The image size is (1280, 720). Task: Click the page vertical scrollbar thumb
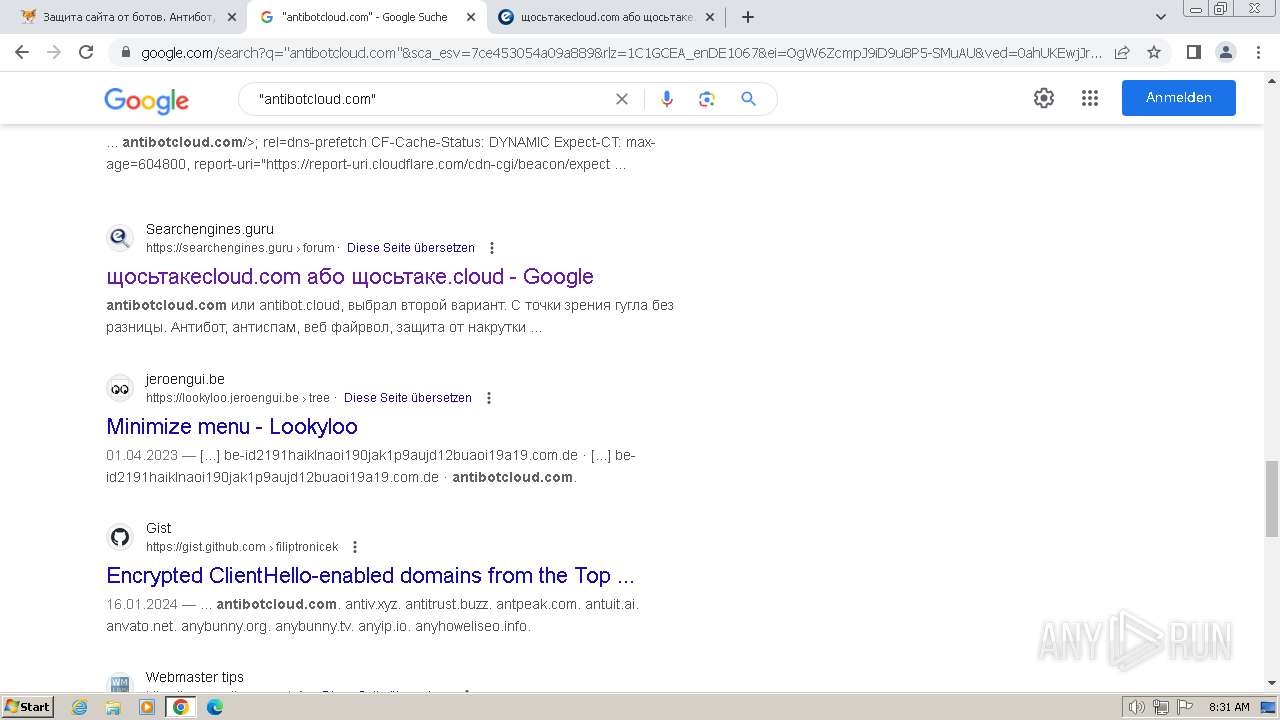pyautogui.click(x=1271, y=499)
